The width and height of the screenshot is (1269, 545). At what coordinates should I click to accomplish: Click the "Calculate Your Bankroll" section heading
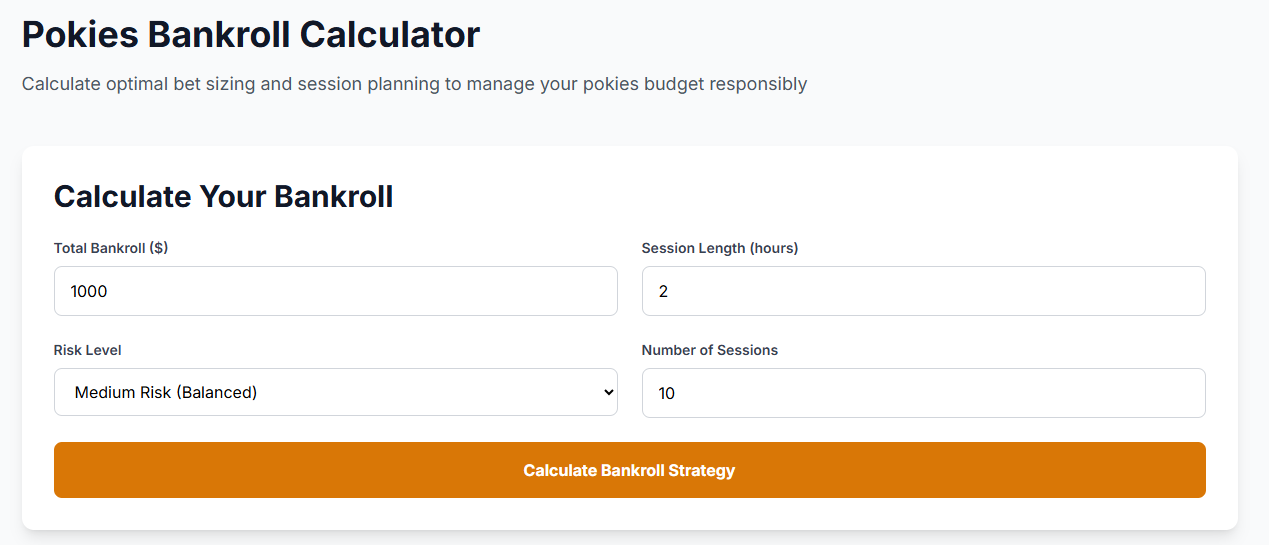[x=223, y=196]
